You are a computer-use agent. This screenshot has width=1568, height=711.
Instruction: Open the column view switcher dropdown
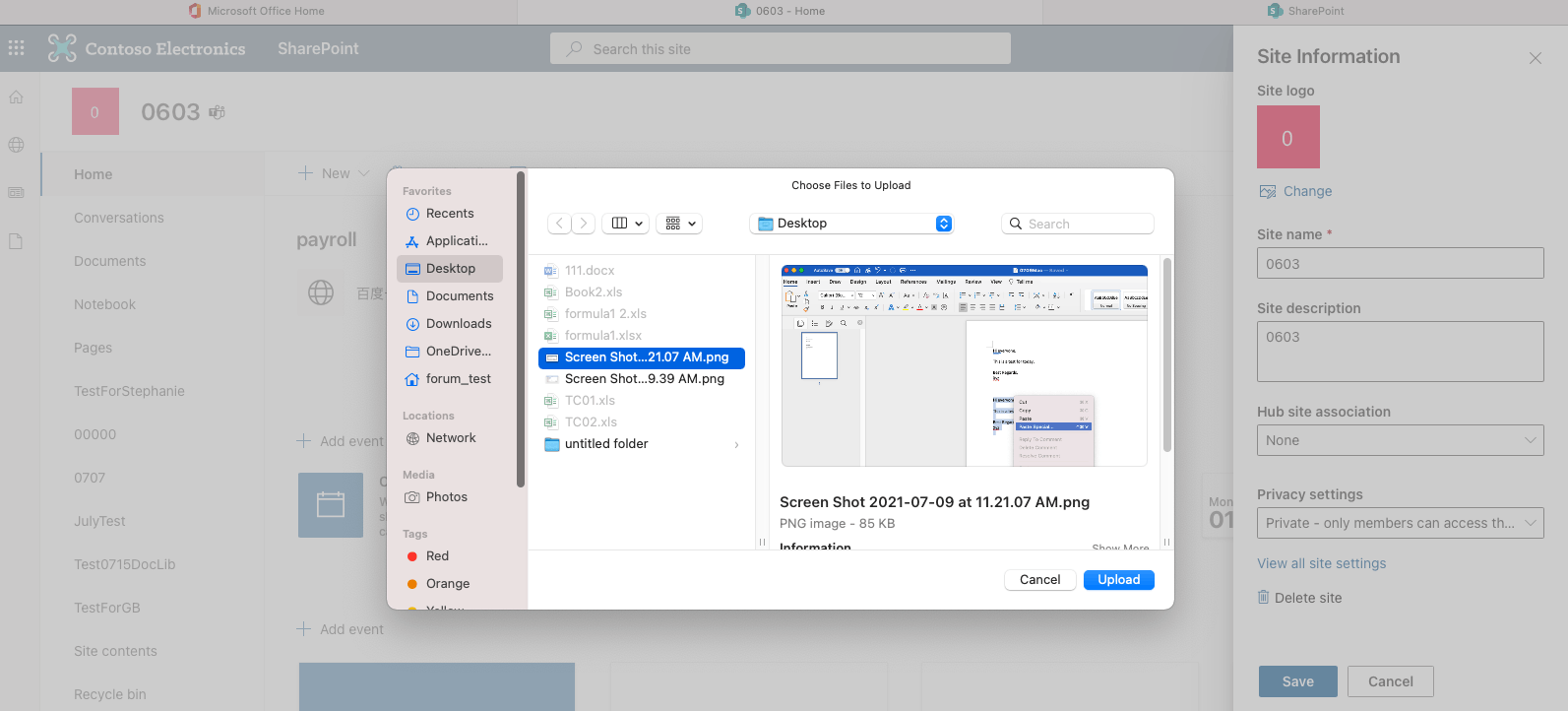tap(627, 224)
